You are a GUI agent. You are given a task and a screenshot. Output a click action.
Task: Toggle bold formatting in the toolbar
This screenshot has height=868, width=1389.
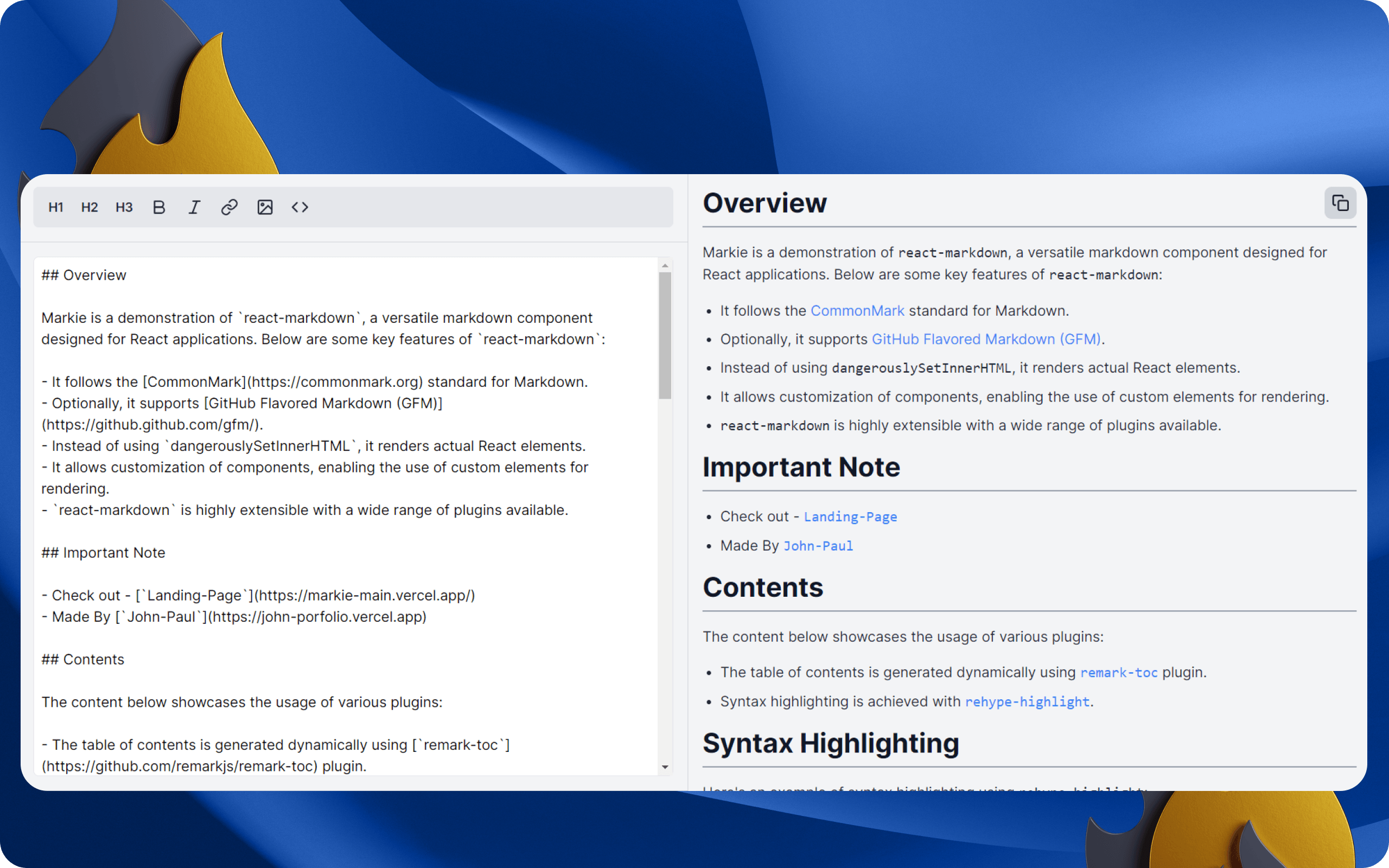[x=159, y=207]
